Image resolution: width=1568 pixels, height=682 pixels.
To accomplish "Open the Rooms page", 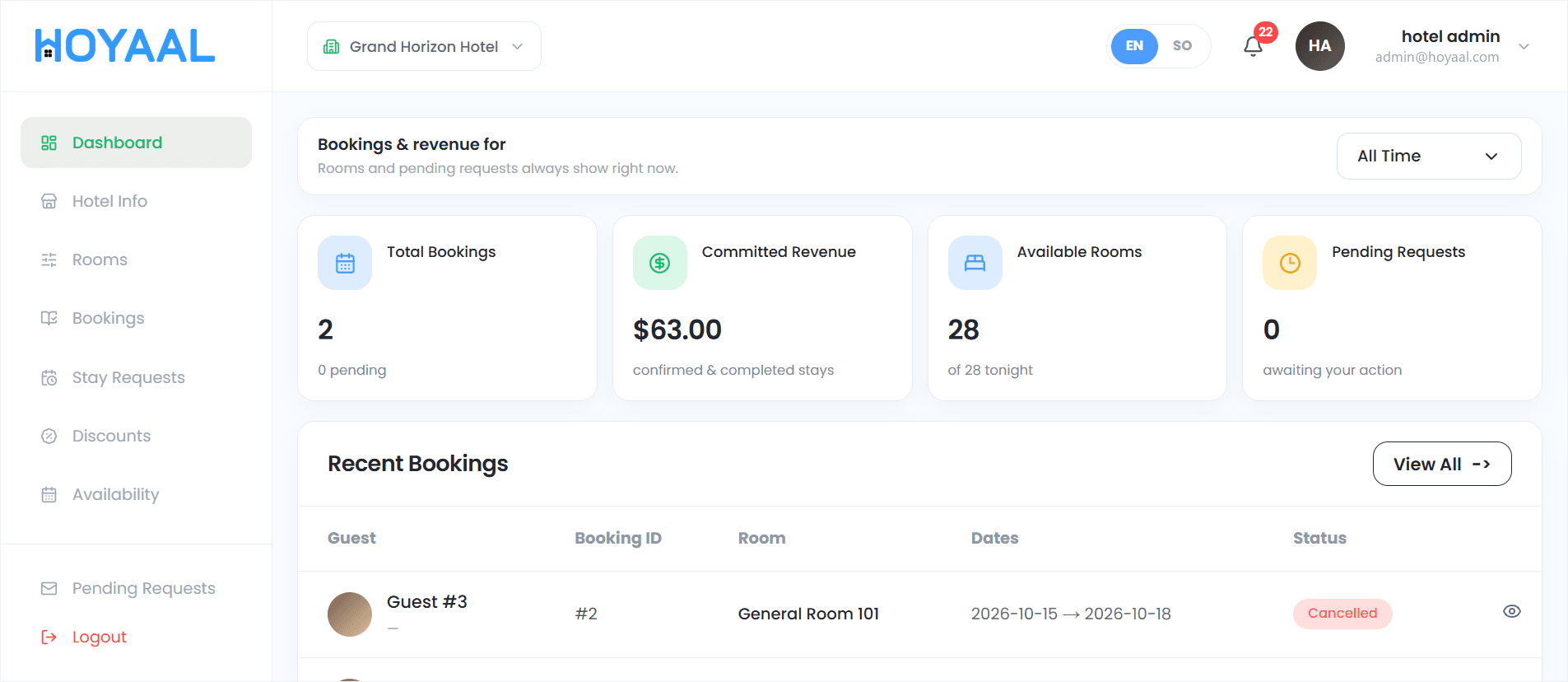I will click(x=136, y=259).
